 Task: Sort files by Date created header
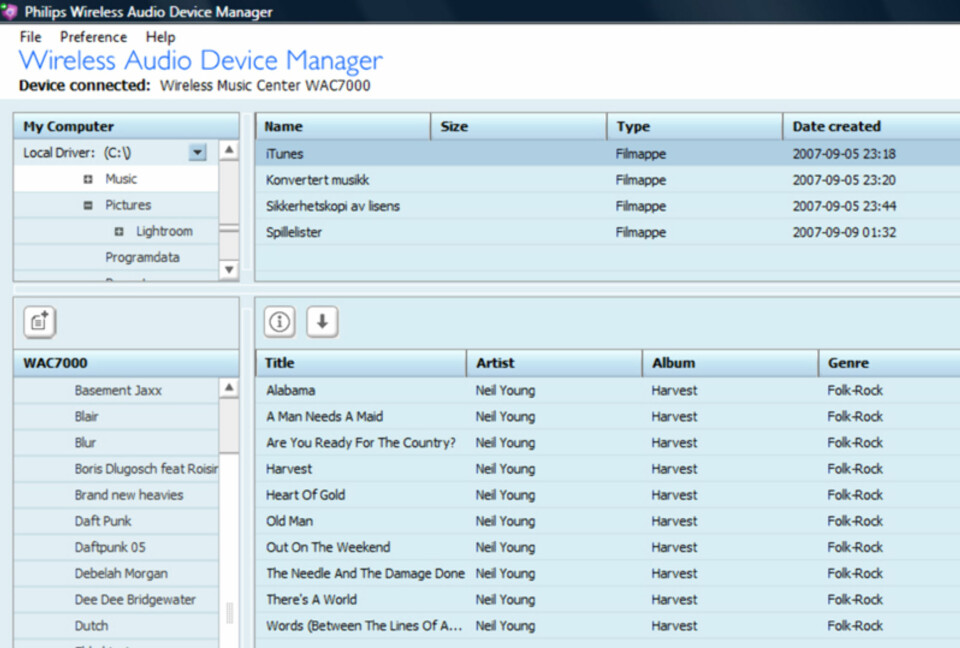(x=872, y=126)
